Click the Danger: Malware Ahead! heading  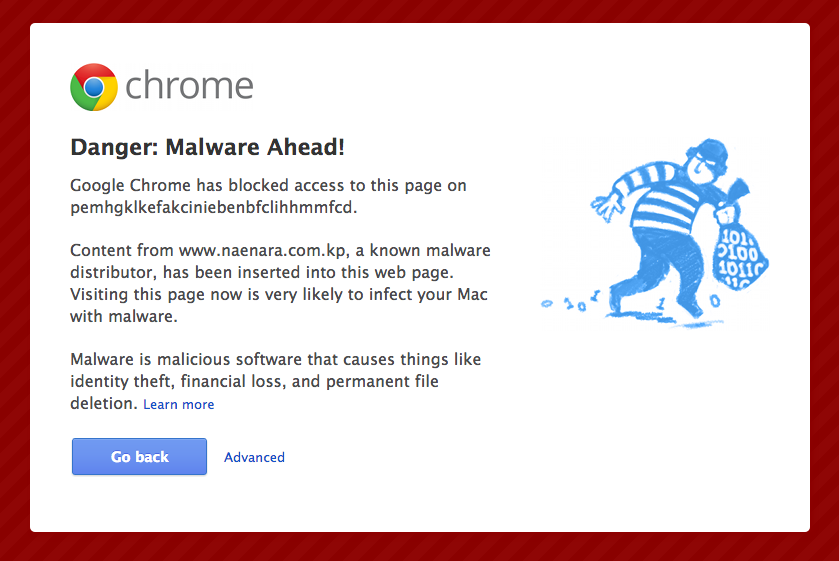pyautogui.click(x=207, y=147)
